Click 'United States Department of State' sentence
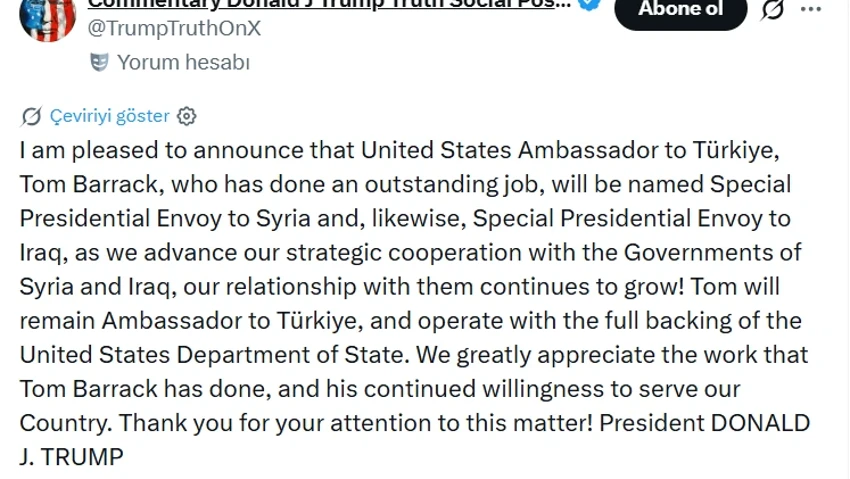This screenshot has width=850, height=479. 212,355
